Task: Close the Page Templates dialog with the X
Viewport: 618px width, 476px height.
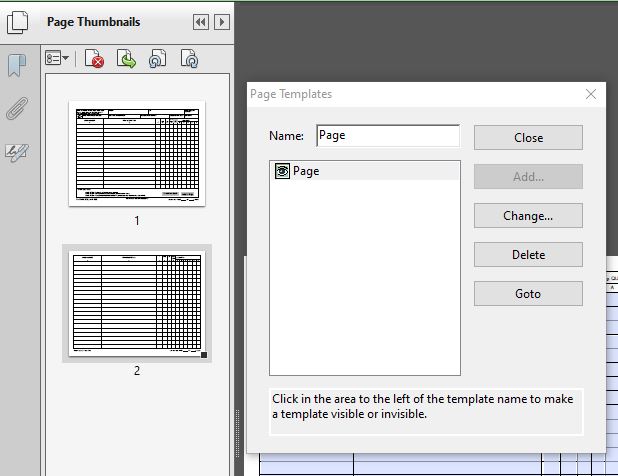Action: click(x=591, y=94)
